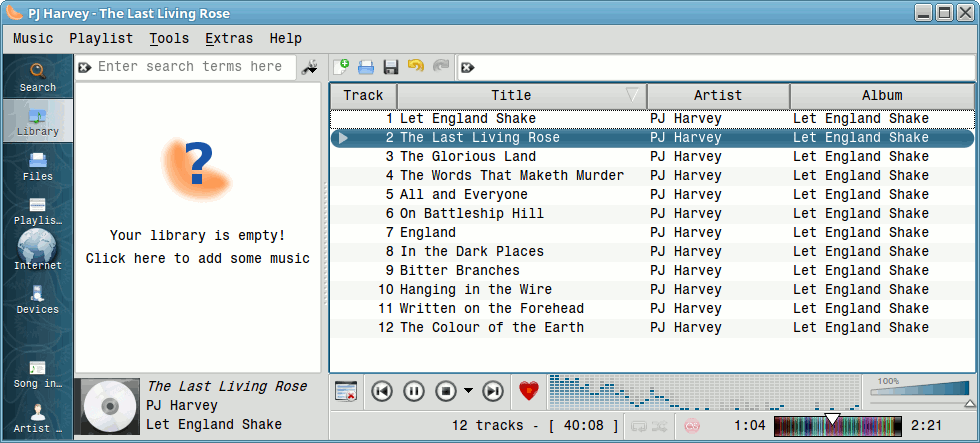
Task: Open the stop-after options dropdown arrow
Action: coord(469,391)
